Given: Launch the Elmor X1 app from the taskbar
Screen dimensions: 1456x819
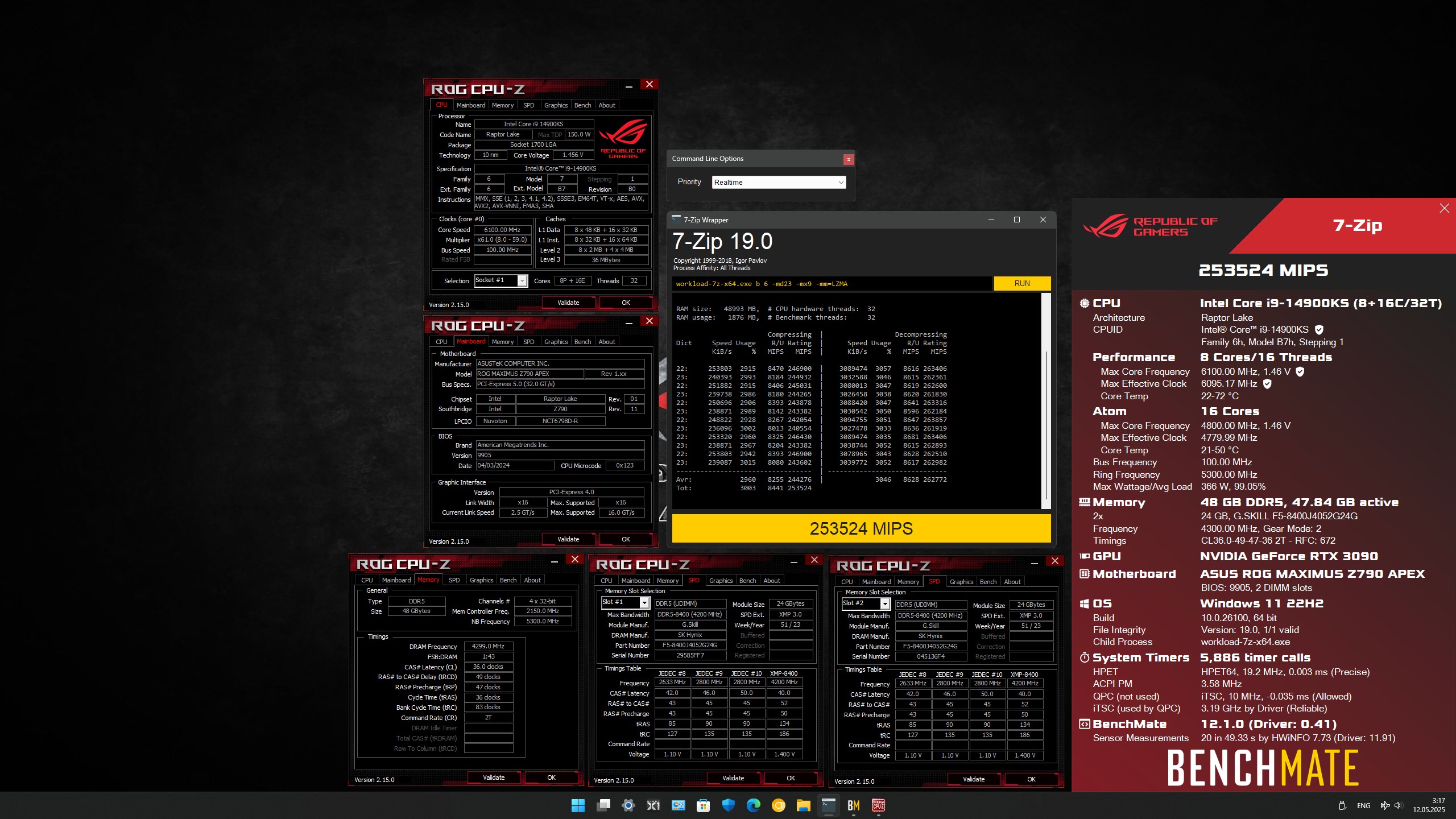Looking at the screenshot, I should click(x=653, y=805).
